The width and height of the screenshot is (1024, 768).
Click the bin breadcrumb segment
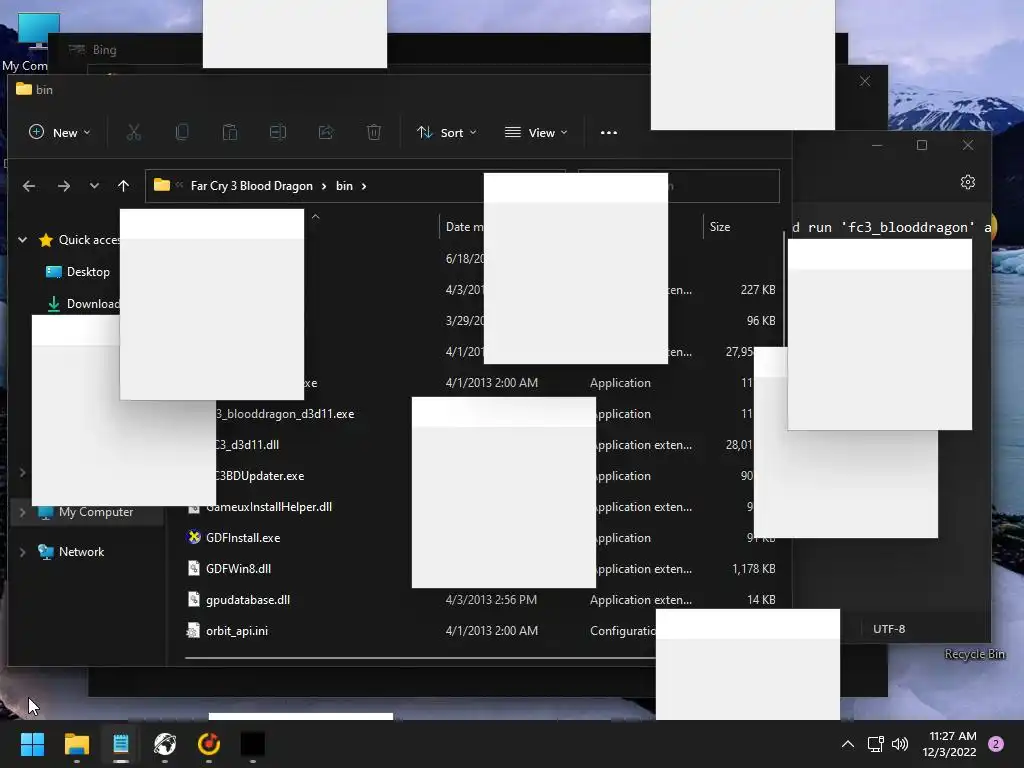[x=344, y=186]
